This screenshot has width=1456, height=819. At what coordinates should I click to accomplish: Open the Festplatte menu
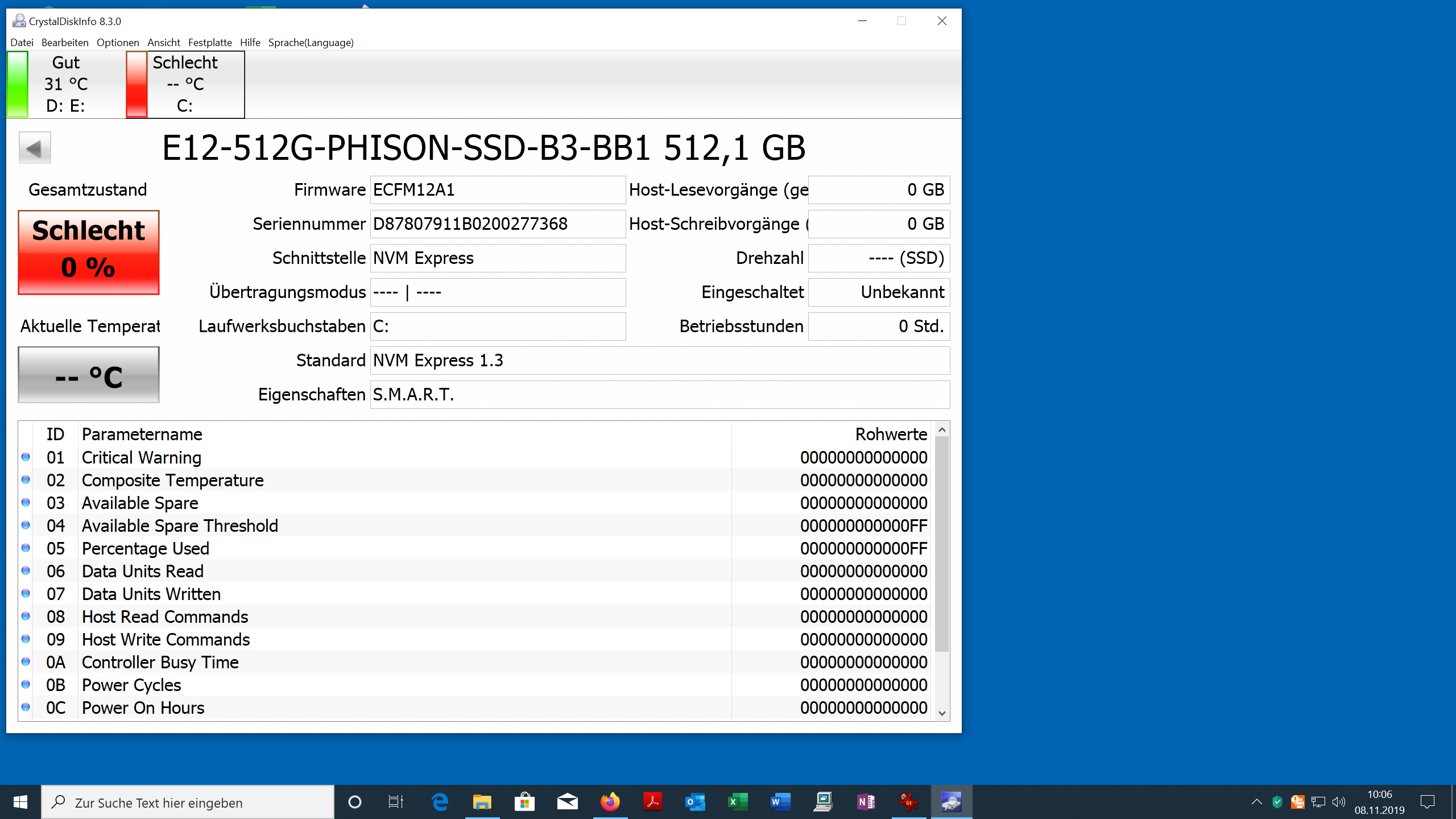tap(210, 43)
